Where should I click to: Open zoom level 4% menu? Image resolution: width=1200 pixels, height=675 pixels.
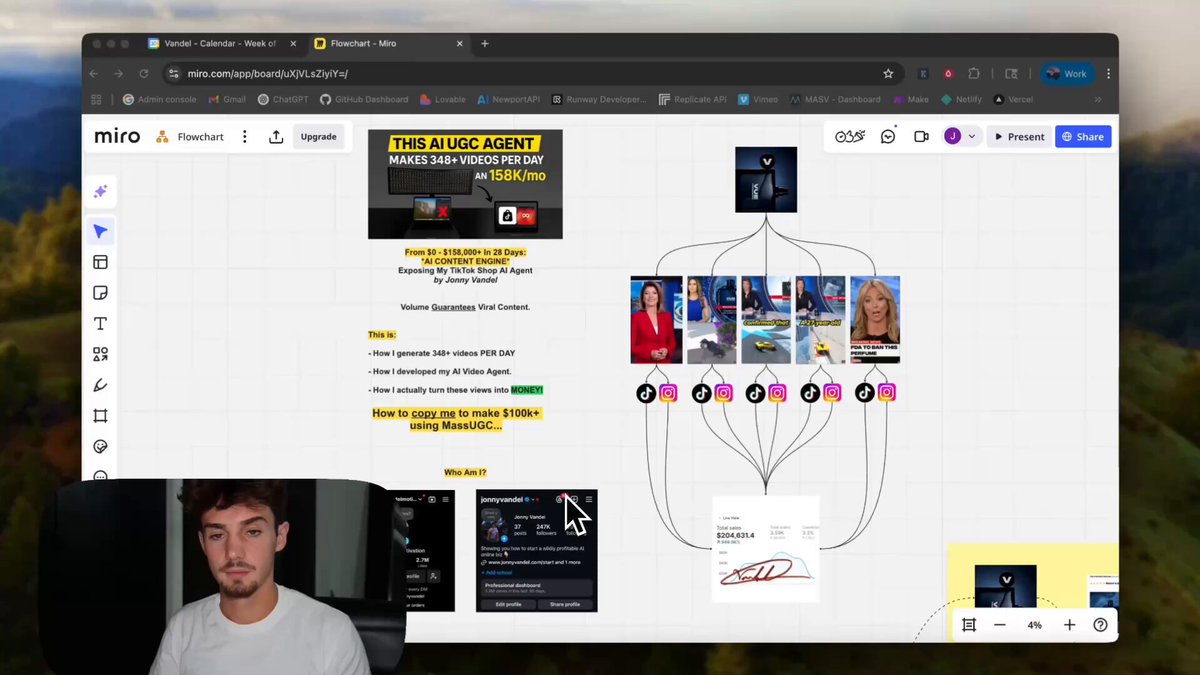[1034, 625]
